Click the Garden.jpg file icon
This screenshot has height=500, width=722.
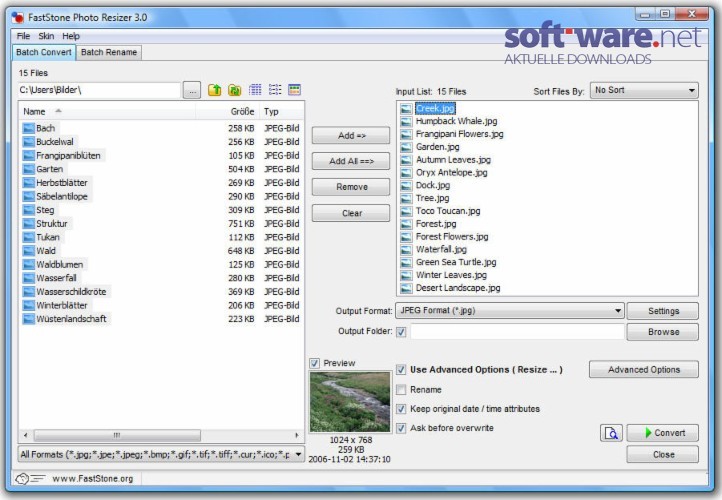(406, 147)
